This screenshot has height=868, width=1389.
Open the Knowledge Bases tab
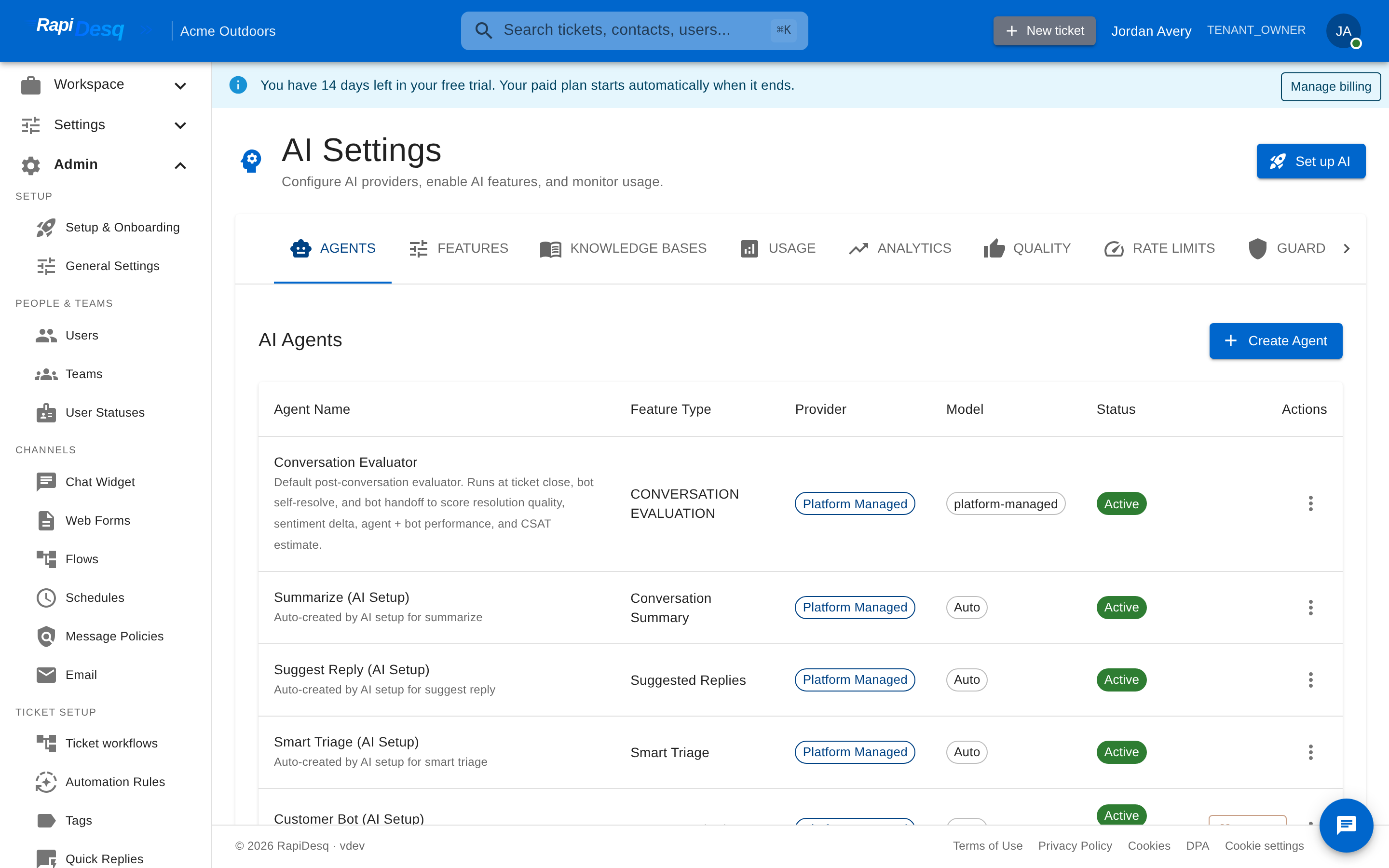(x=623, y=248)
